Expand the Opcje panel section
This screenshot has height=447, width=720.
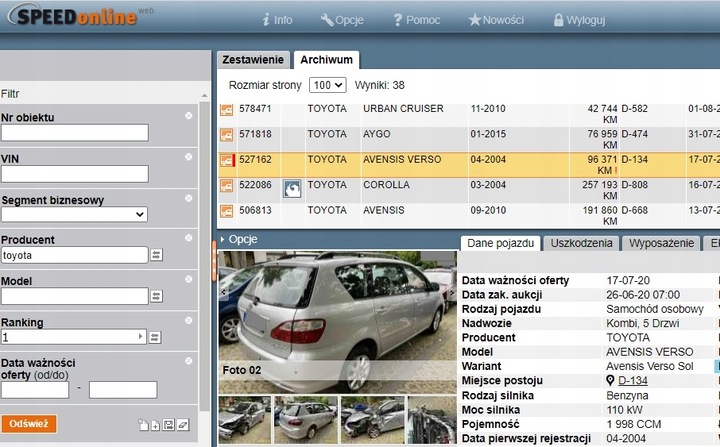[x=243, y=240]
